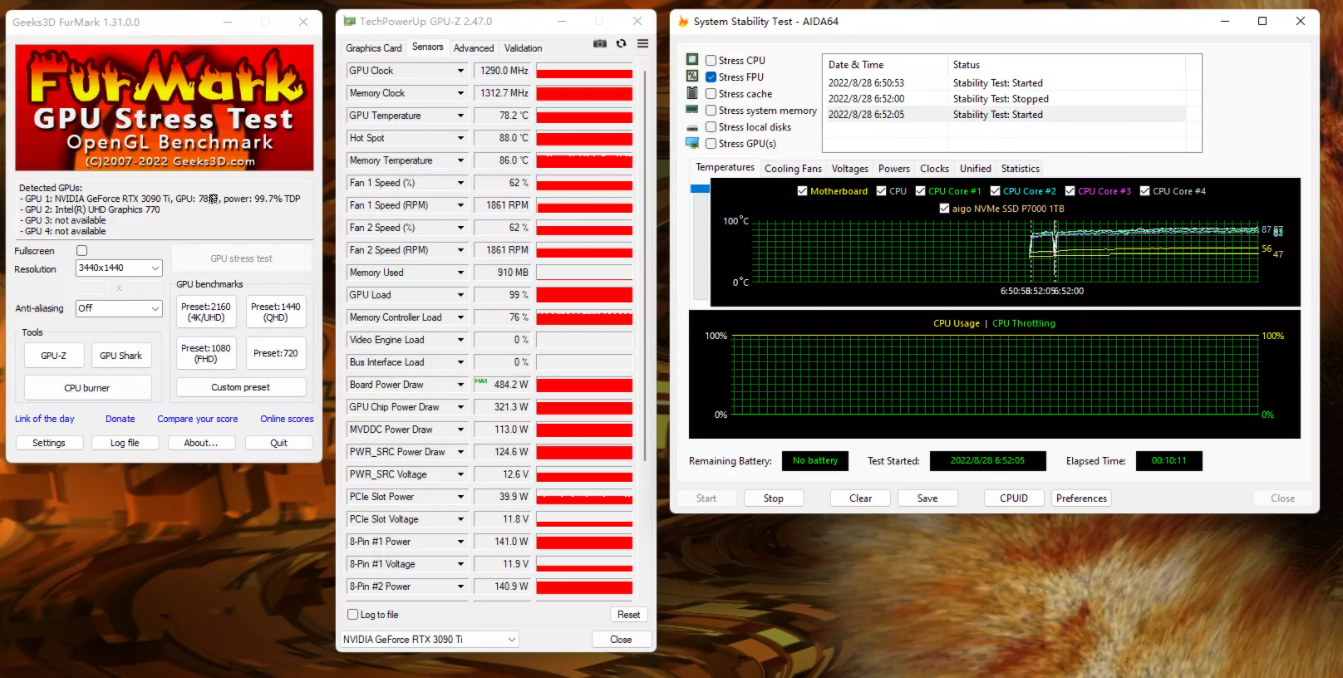The height and width of the screenshot is (678, 1343).
Task: Open the GPU-Z hamburger menu icon
Action: (x=642, y=44)
